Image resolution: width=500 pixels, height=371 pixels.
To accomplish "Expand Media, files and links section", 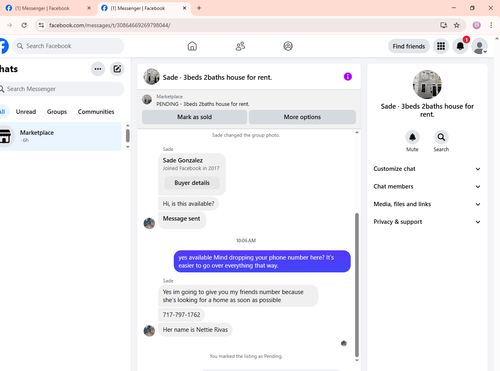I will click(427, 204).
